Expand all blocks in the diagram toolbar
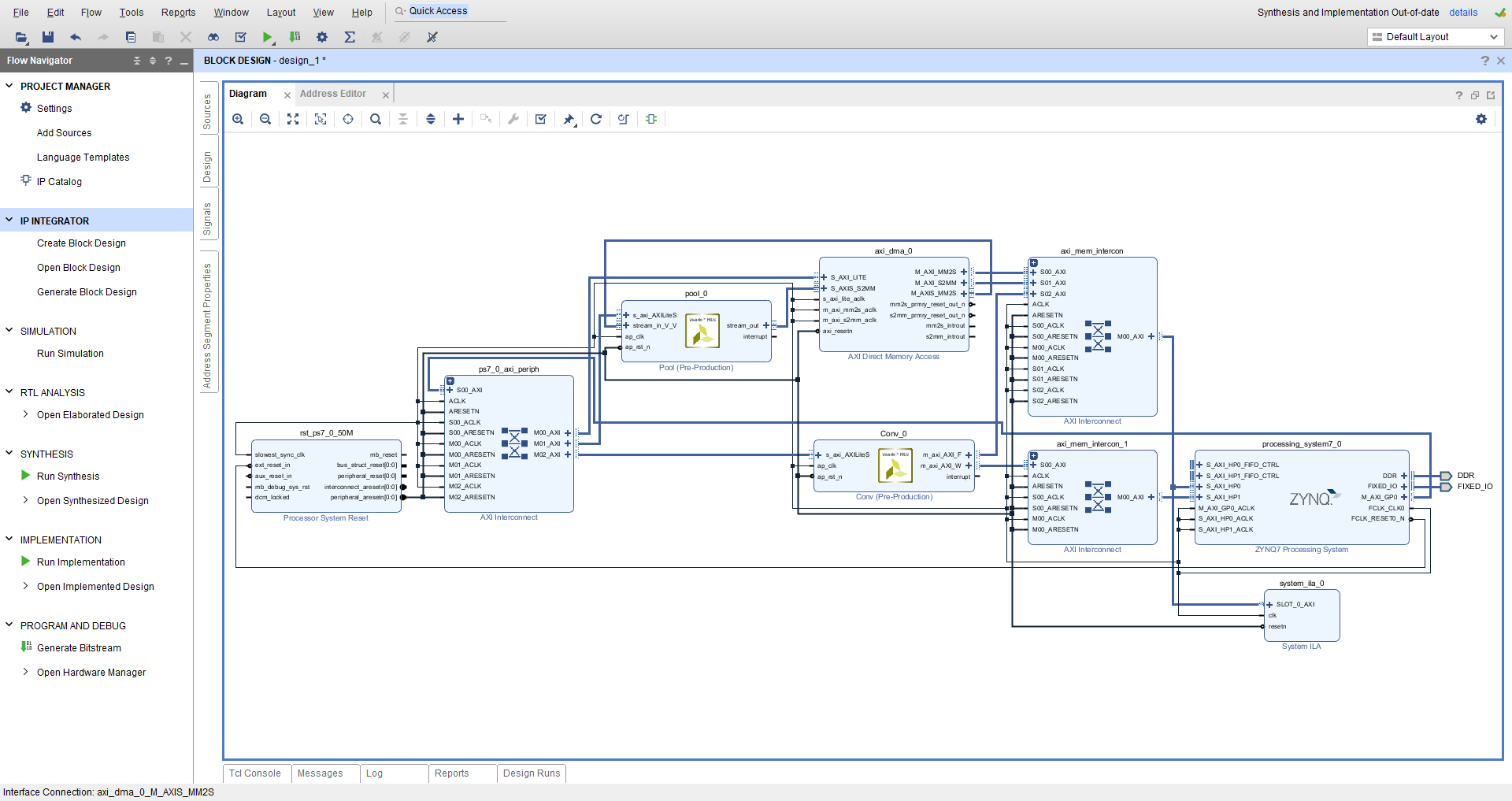 (431, 119)
